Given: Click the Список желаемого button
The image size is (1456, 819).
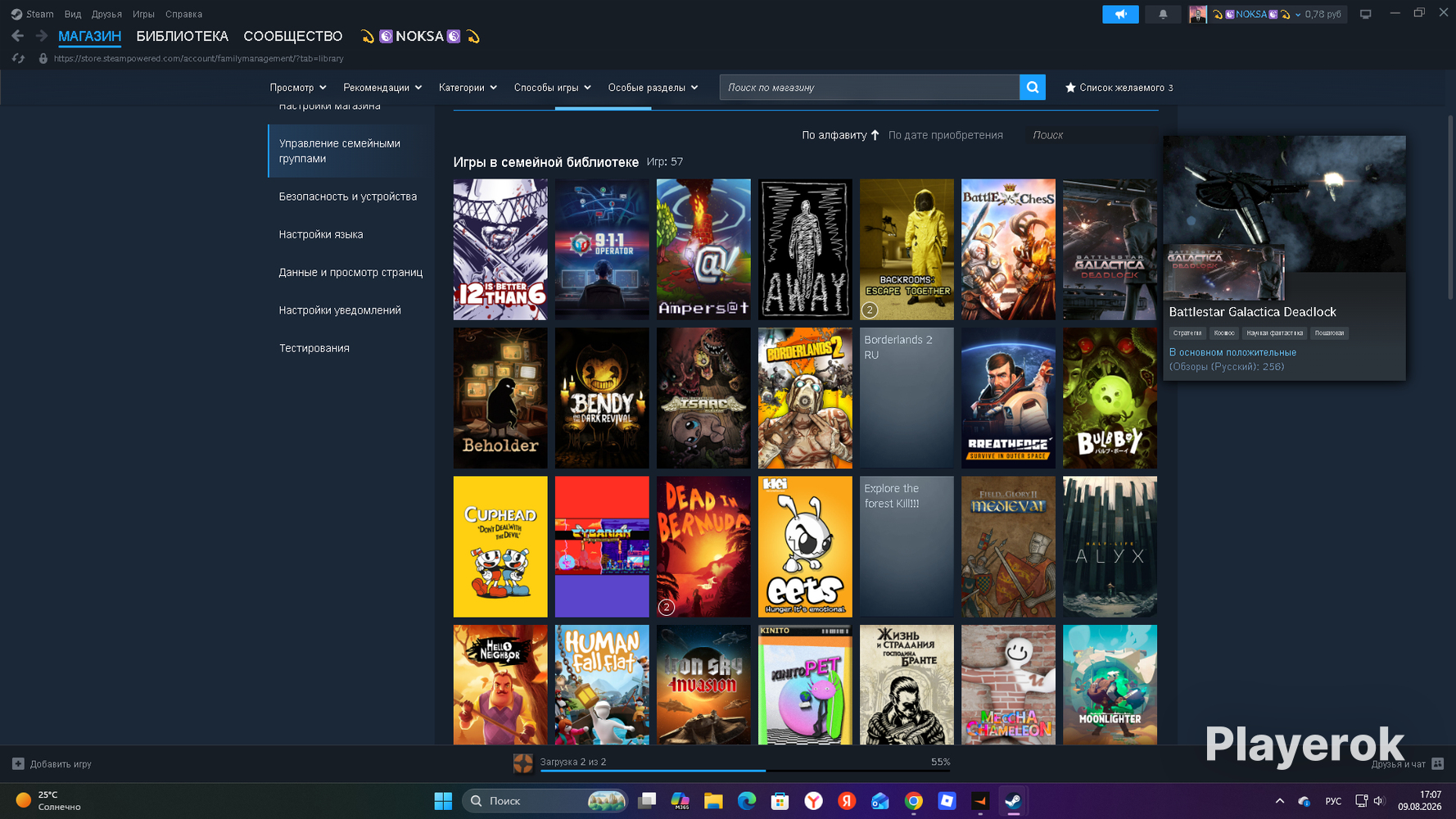Looking at the screenshot, I should pos(1119,88).
